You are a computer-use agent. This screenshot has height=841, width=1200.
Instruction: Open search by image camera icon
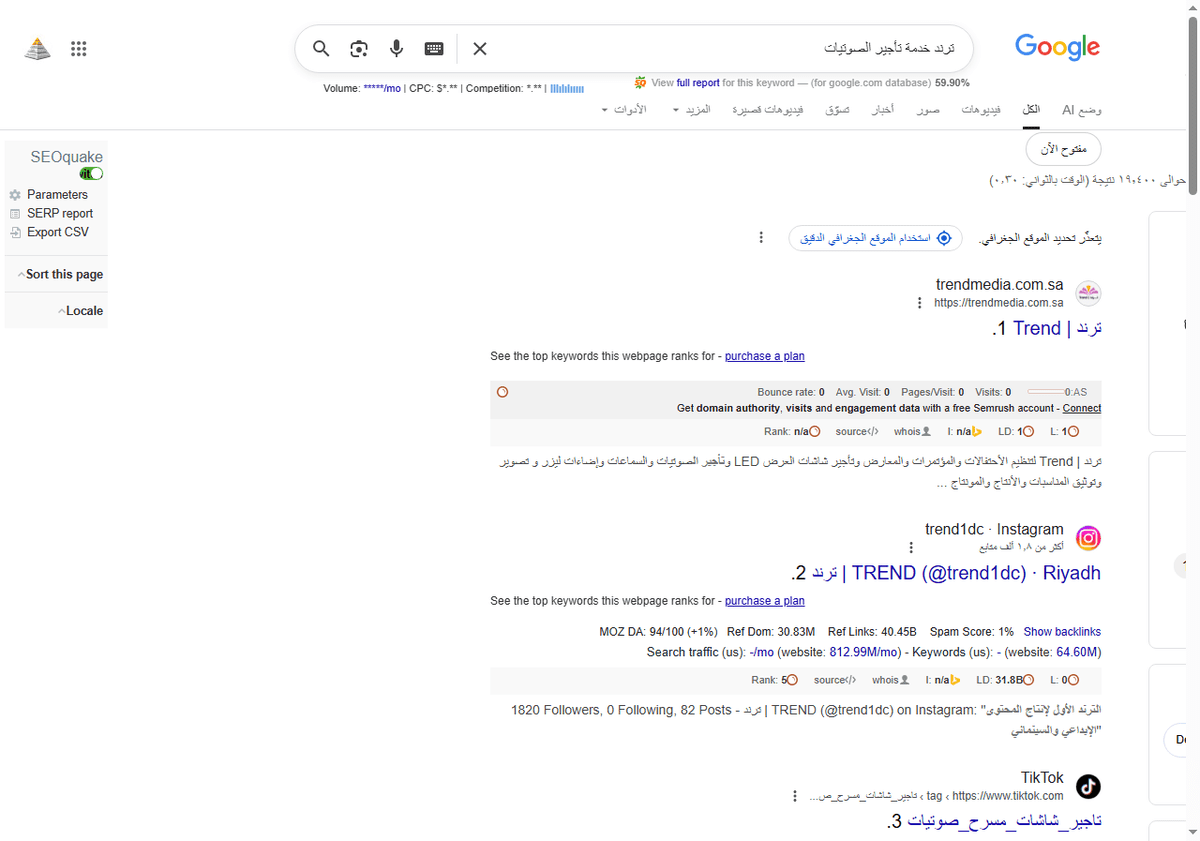pyautogui.click(x=359, y=49)
